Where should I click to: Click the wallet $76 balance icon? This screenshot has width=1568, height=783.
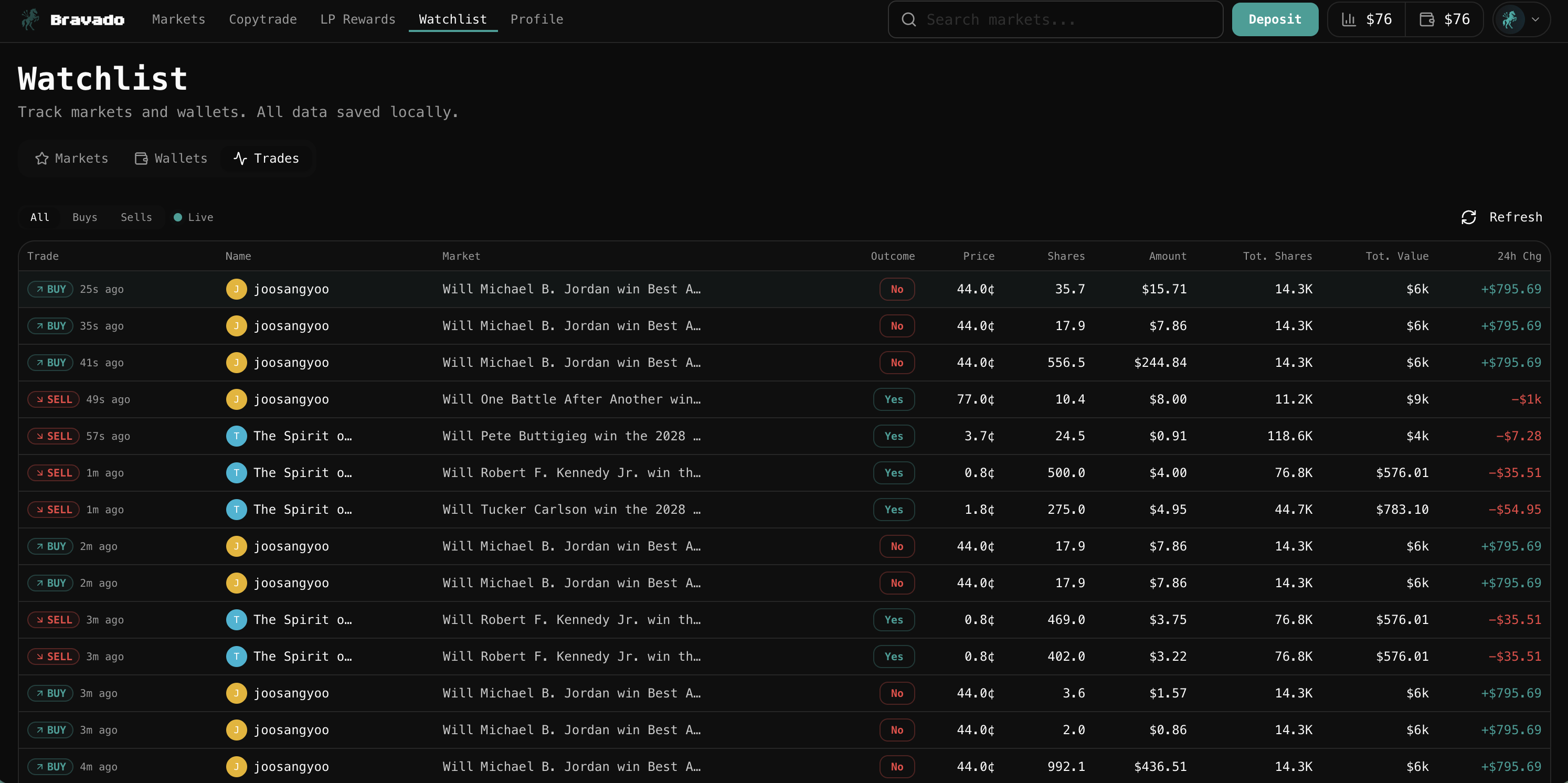tap(1426, 19)
